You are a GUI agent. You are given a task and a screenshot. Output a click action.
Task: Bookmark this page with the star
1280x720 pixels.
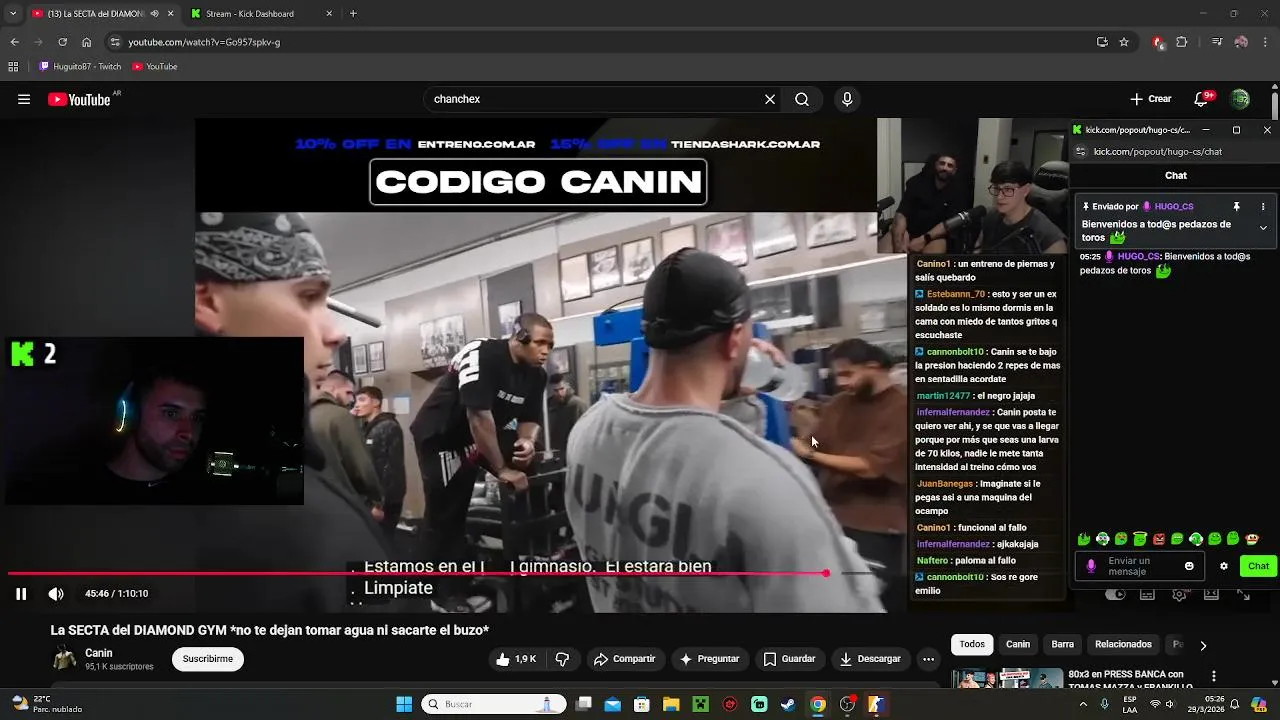(x=1124, y=42)
